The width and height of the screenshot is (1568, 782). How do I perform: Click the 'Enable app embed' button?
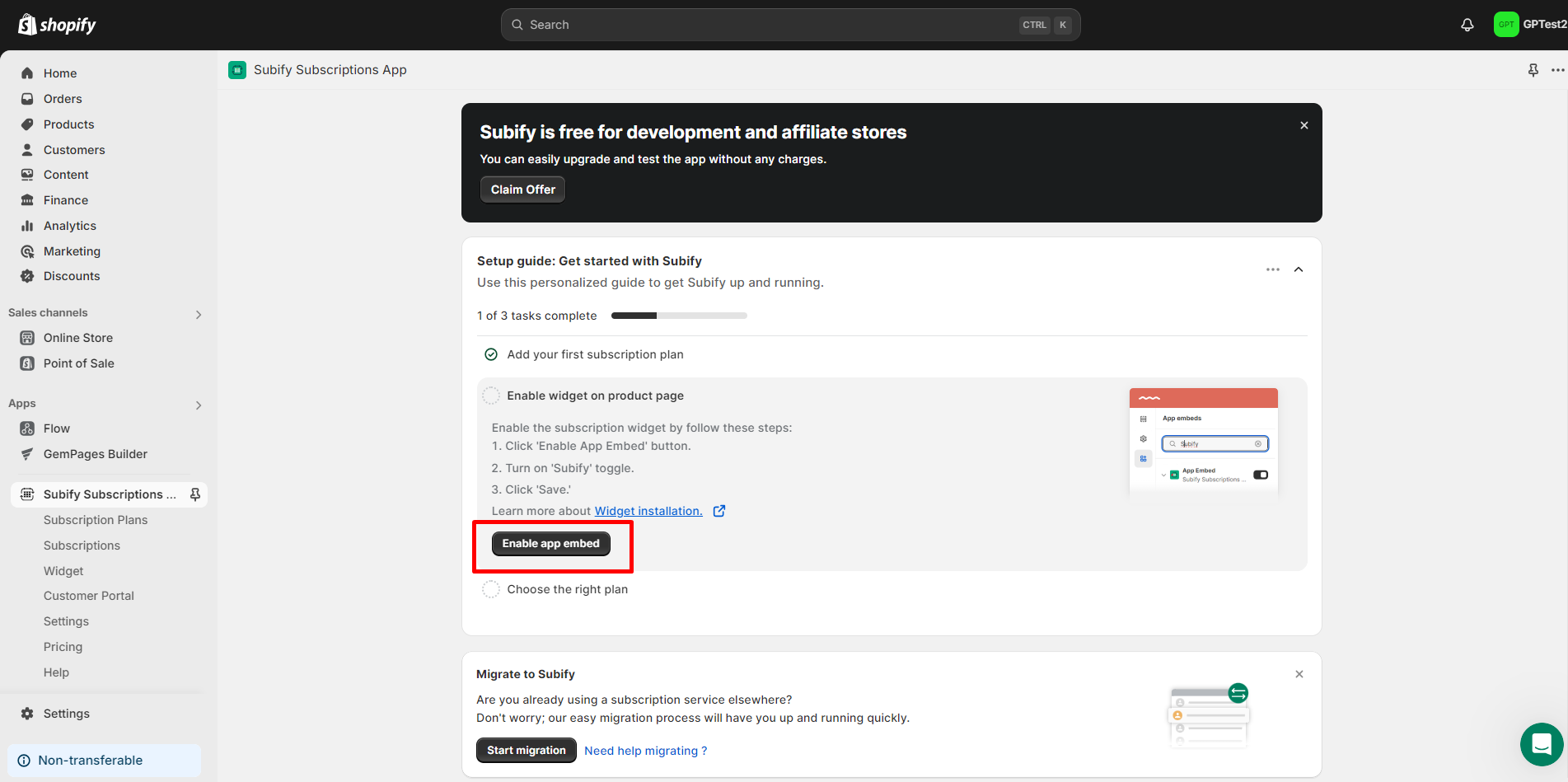click(x=550, y=543)
